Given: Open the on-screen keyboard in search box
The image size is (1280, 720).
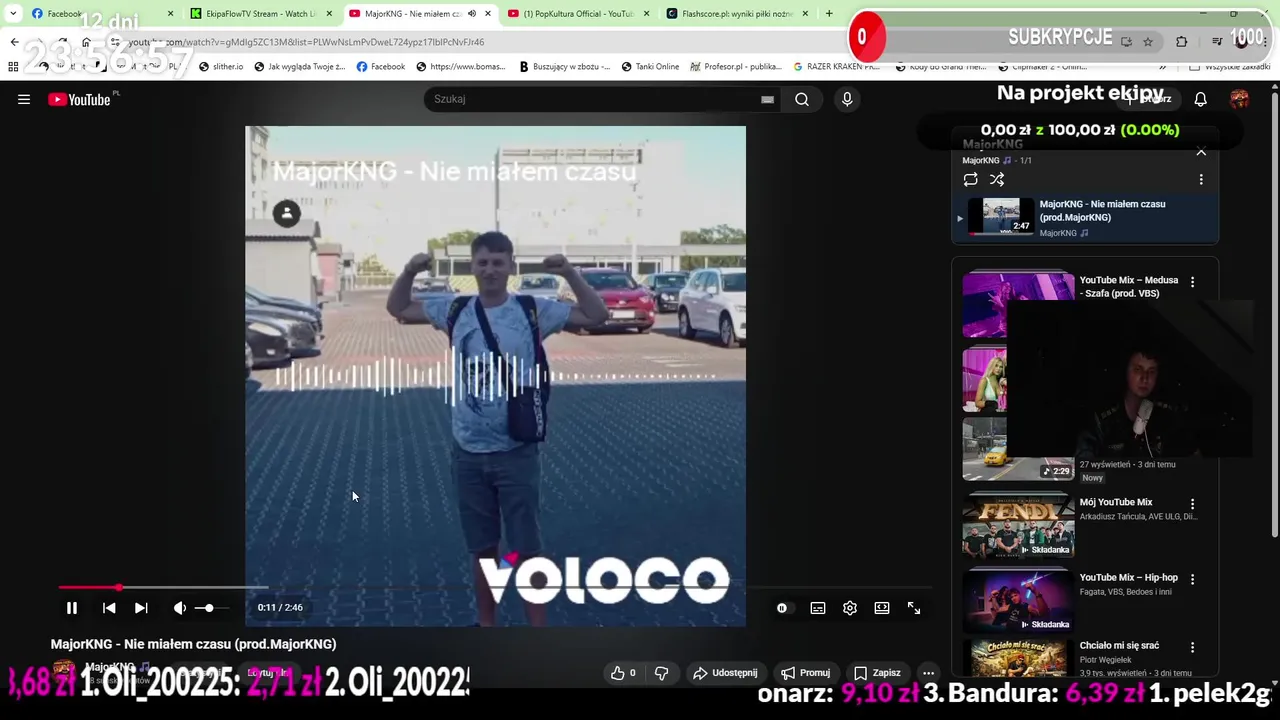Looking at the screenshot, I should point(767,99).
